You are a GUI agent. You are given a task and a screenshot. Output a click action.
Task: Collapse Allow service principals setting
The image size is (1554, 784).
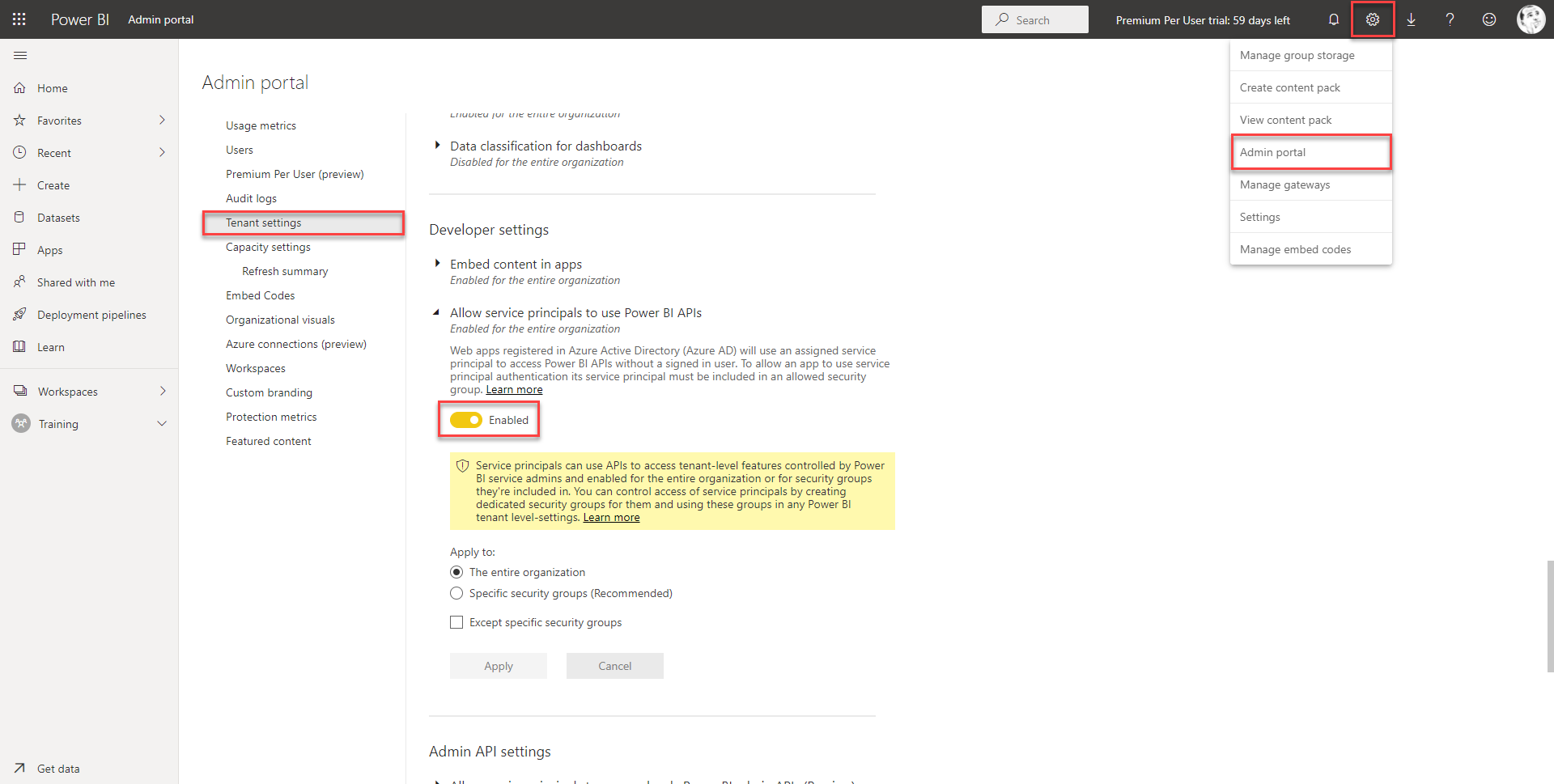[437, 312]
